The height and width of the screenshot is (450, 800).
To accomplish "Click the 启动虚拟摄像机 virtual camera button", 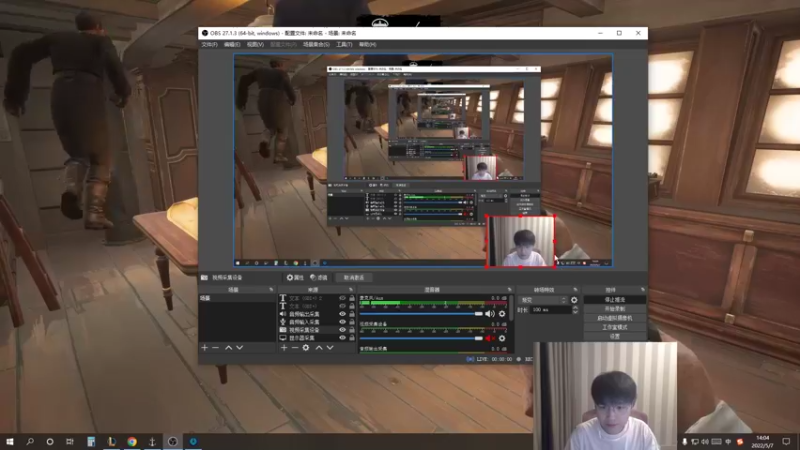I will (614, 318).
